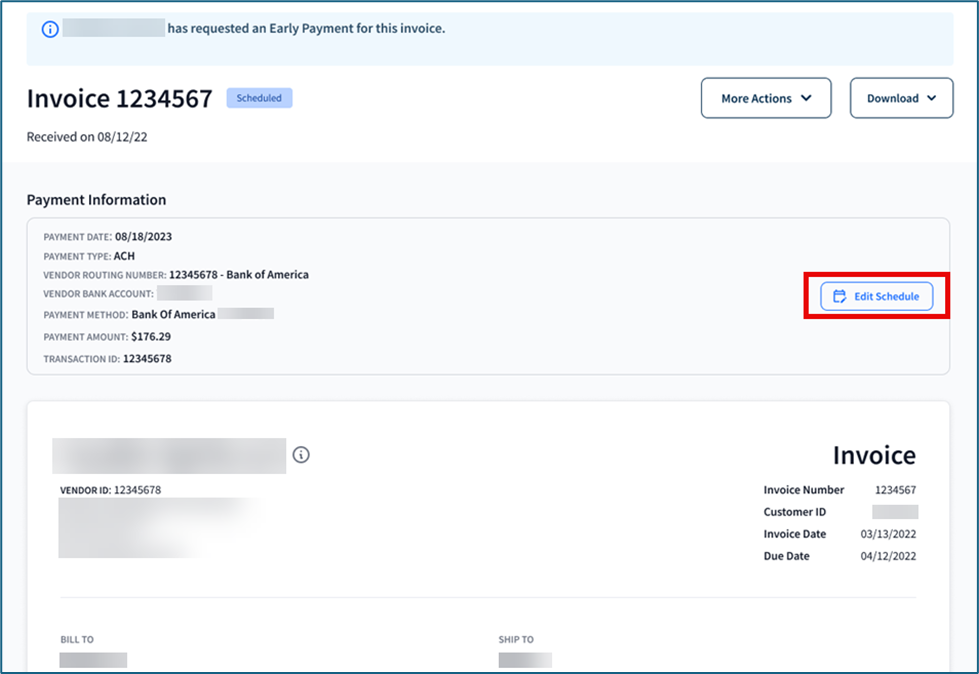Click the Vendor ID 12345678 text
979x674 pixels.
coord(111,491)
